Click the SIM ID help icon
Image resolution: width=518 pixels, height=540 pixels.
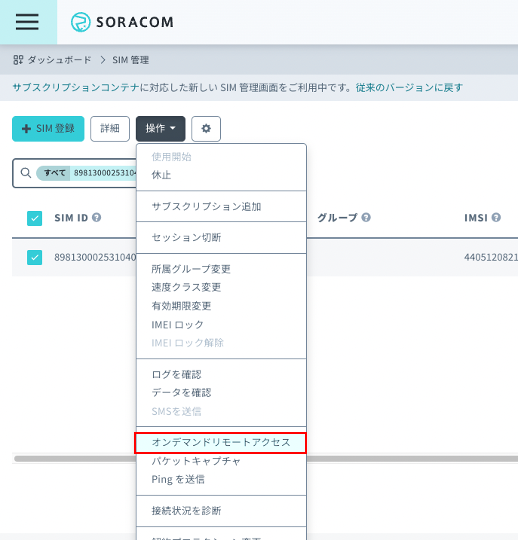click(x=97, y=217)
